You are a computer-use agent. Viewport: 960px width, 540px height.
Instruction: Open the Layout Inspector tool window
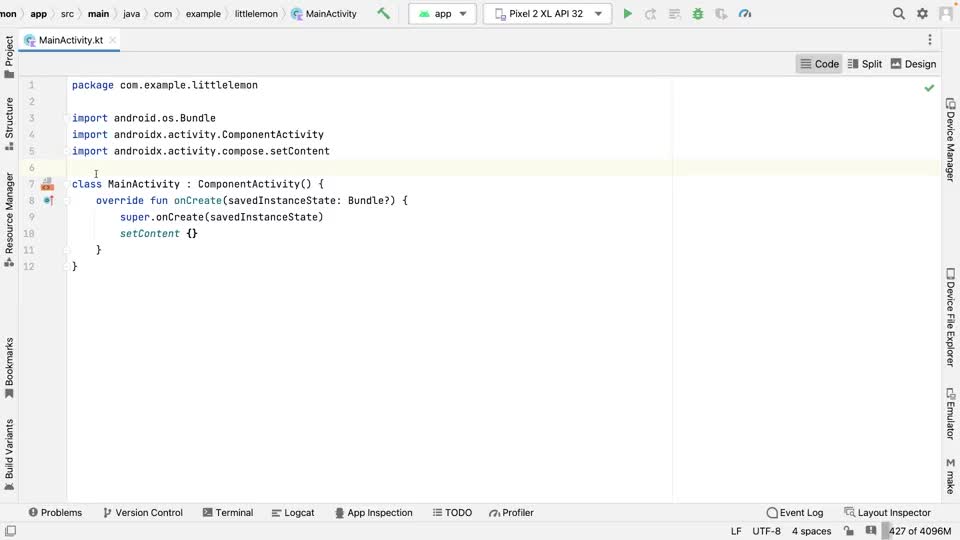pyautogui.click(x=887, y=512)
